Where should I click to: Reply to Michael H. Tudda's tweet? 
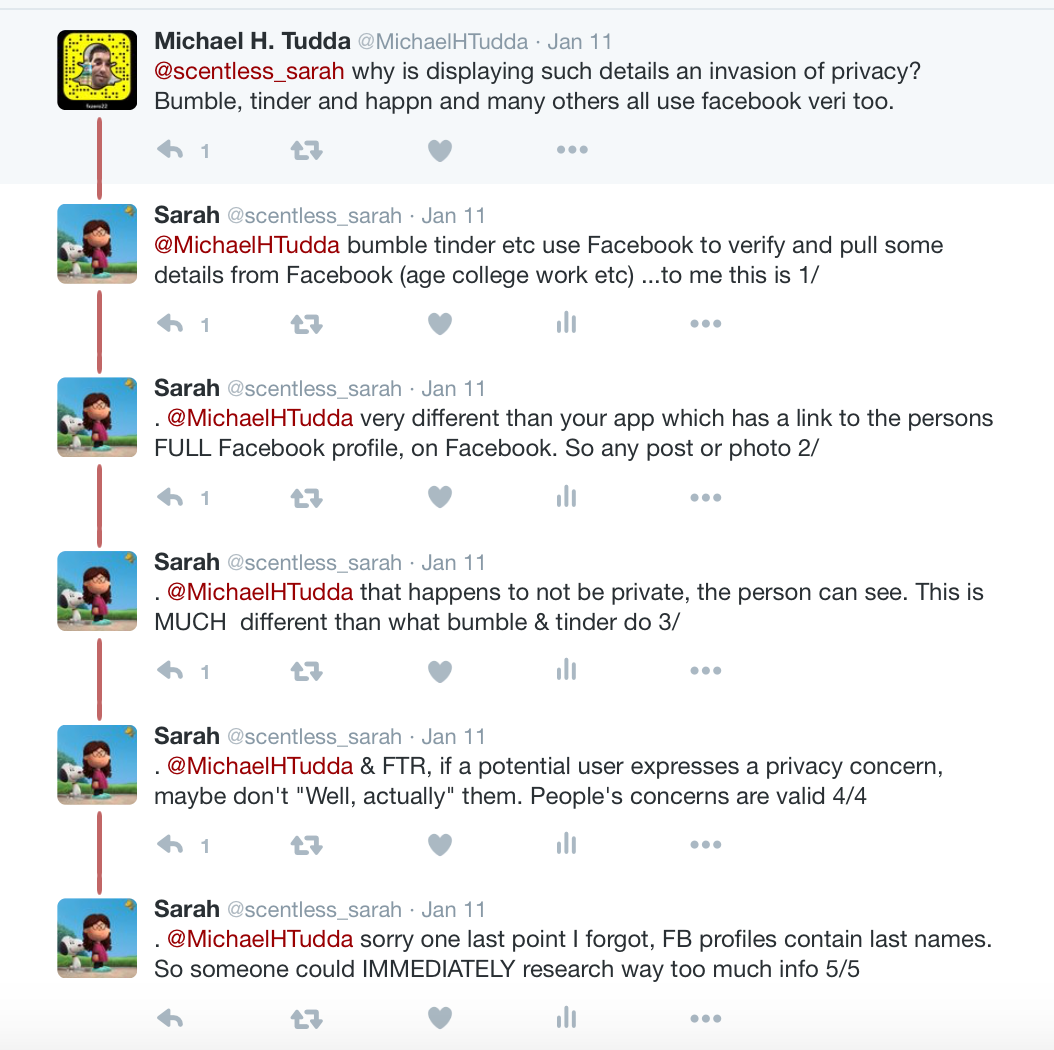coord(171,150)
